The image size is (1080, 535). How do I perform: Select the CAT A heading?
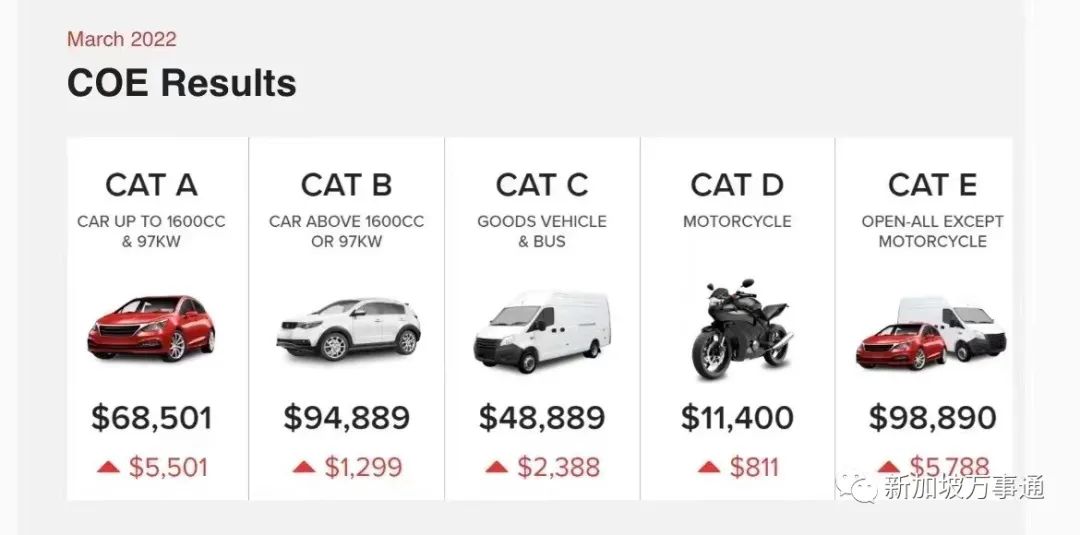pyautogui.click(x=152, y=185)
